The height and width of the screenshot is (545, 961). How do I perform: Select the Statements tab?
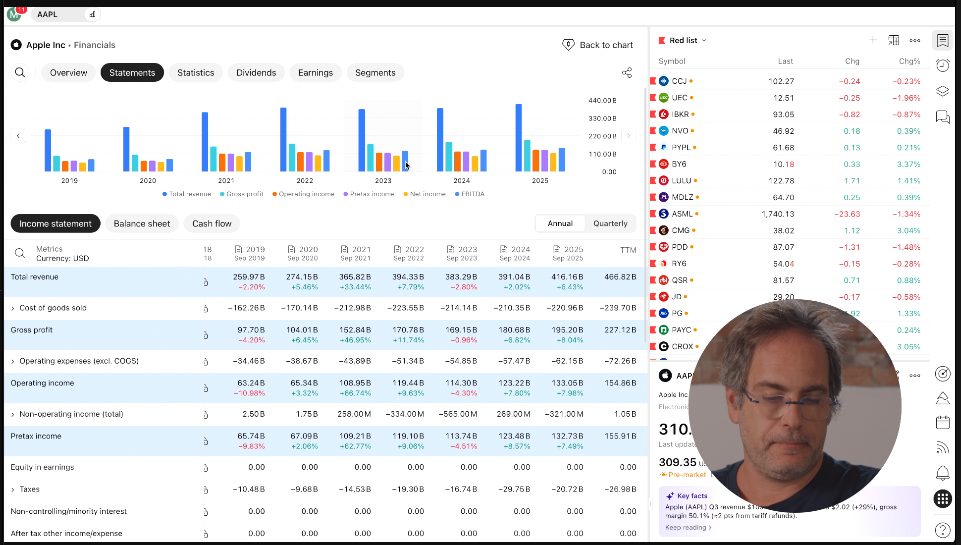click(132, 72)
